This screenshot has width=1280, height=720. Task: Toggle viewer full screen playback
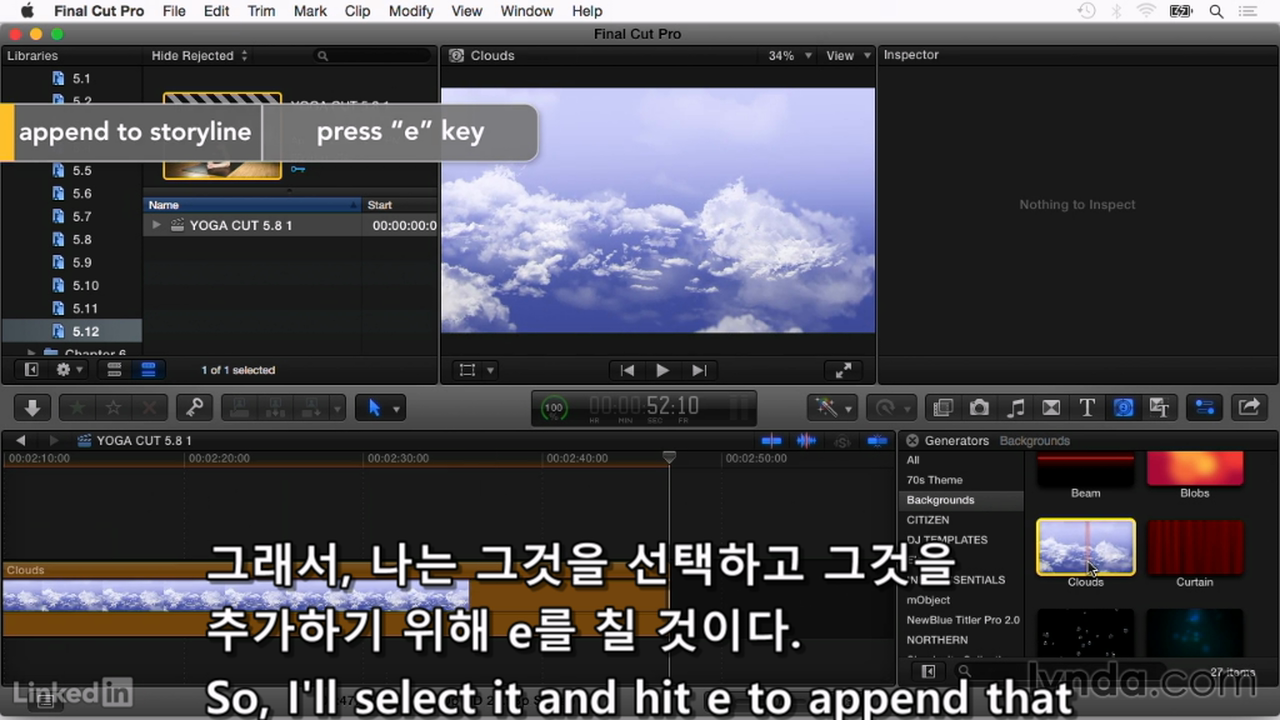click(843, 370)
